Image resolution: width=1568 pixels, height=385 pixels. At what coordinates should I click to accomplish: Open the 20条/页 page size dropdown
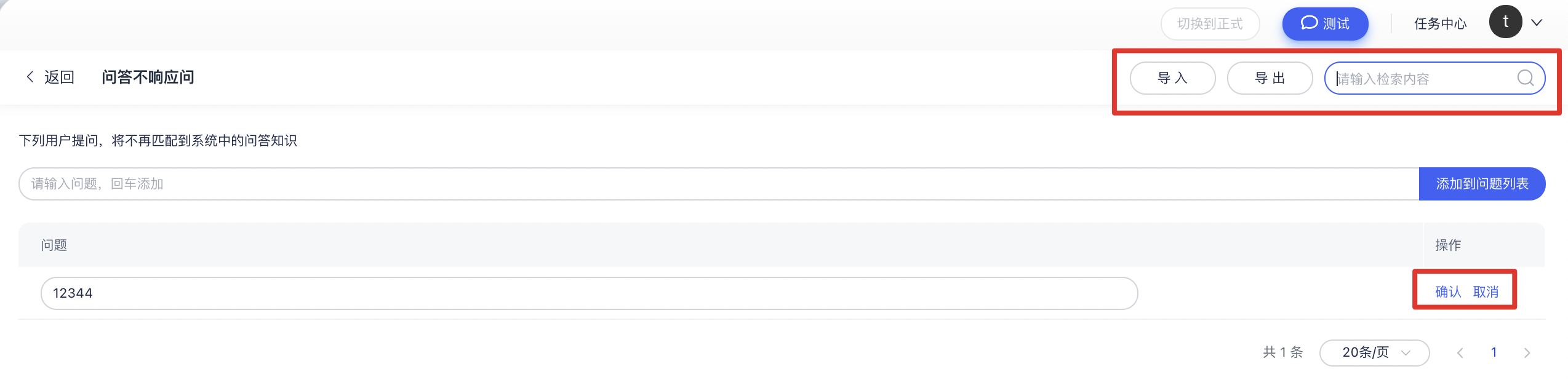(1374, 353)
